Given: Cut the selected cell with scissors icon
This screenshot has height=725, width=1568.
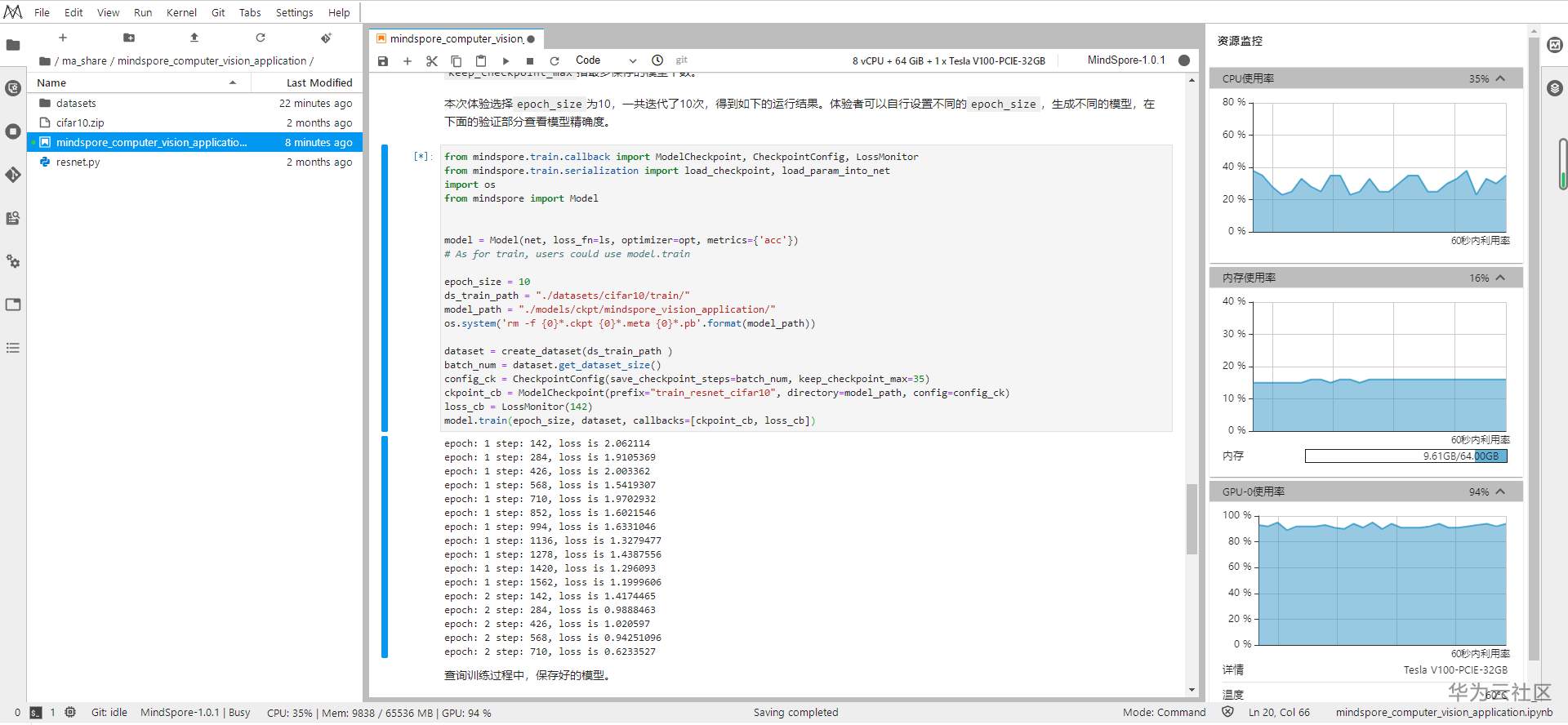Looking at the screenshot, I should point(432,61).
